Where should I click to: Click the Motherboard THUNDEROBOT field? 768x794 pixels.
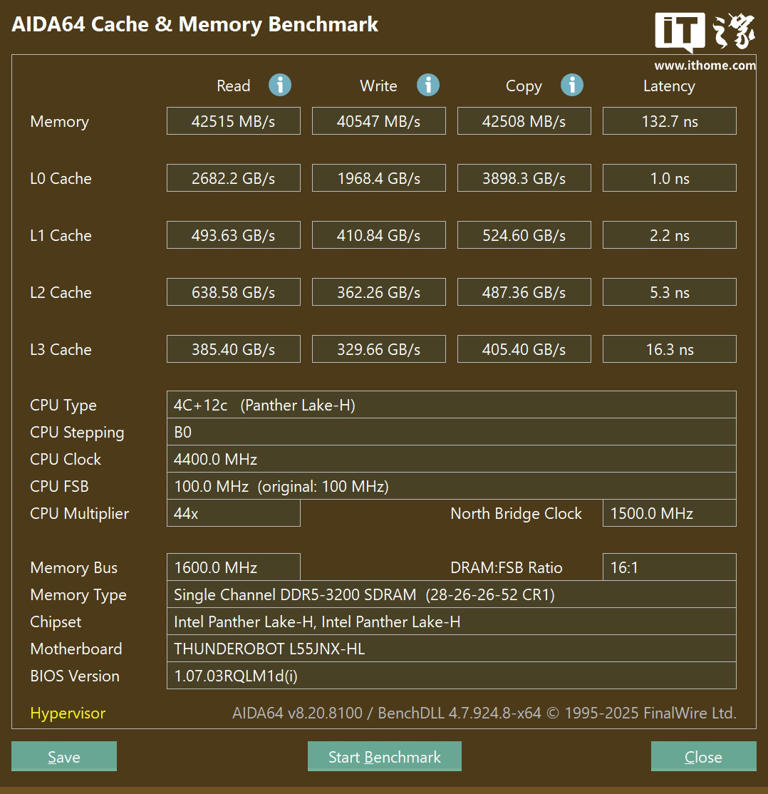pos(451,648)
